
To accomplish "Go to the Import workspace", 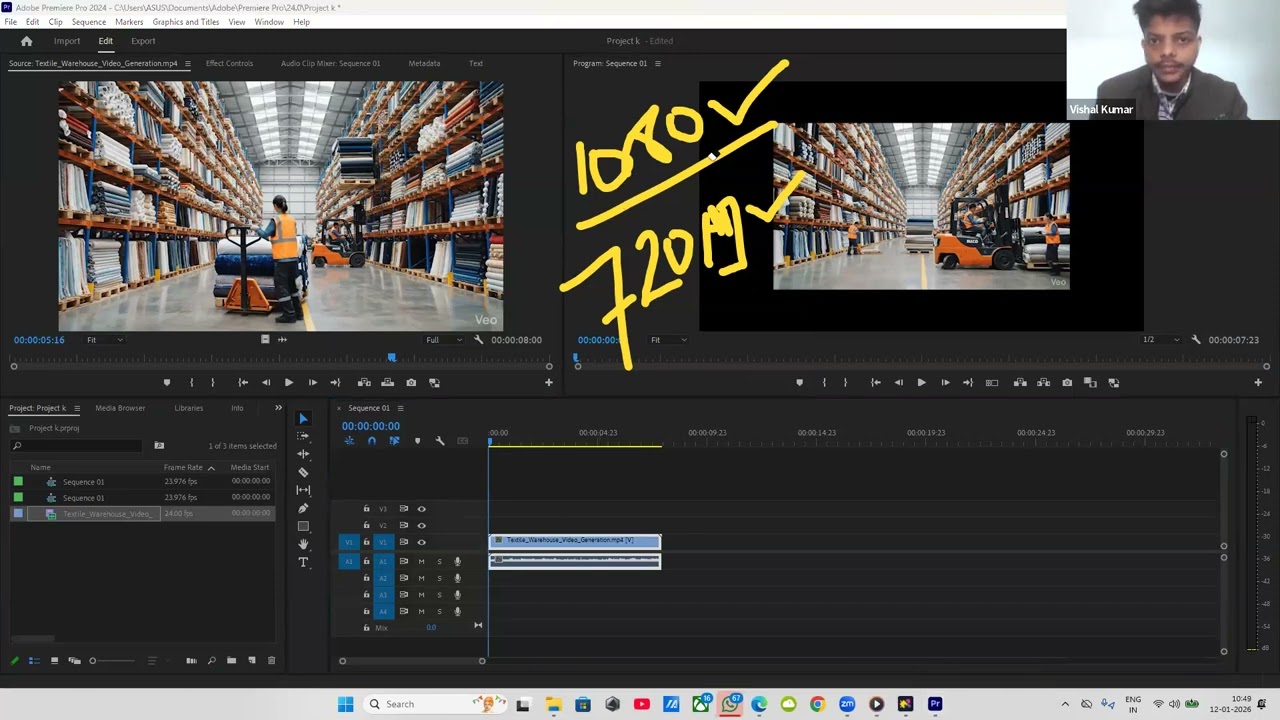I will click(67, 41).
